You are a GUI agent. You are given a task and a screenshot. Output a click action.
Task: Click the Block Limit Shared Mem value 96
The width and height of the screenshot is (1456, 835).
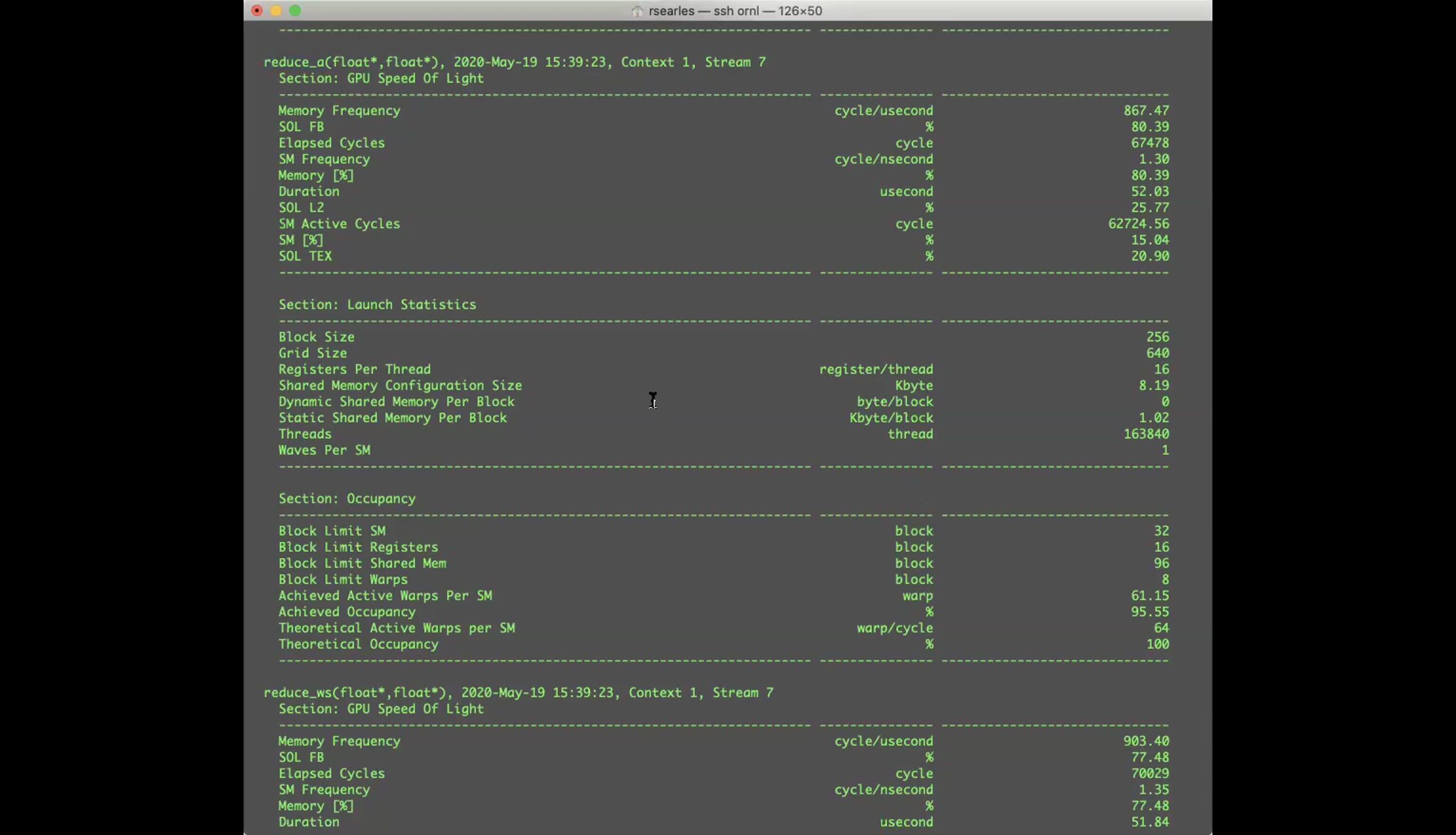click(x=1162, y=564)
